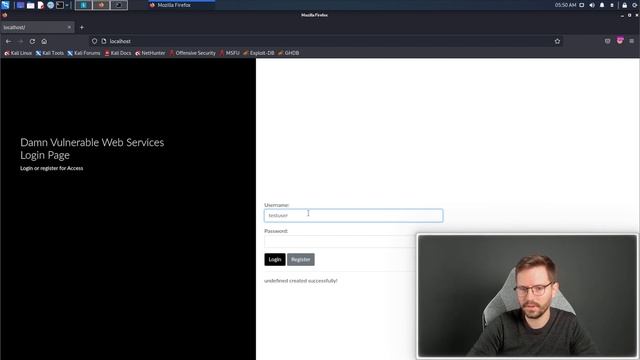Open the clock showing 05:50 AM
Screen dimensions: 640x360
point(565,5)
